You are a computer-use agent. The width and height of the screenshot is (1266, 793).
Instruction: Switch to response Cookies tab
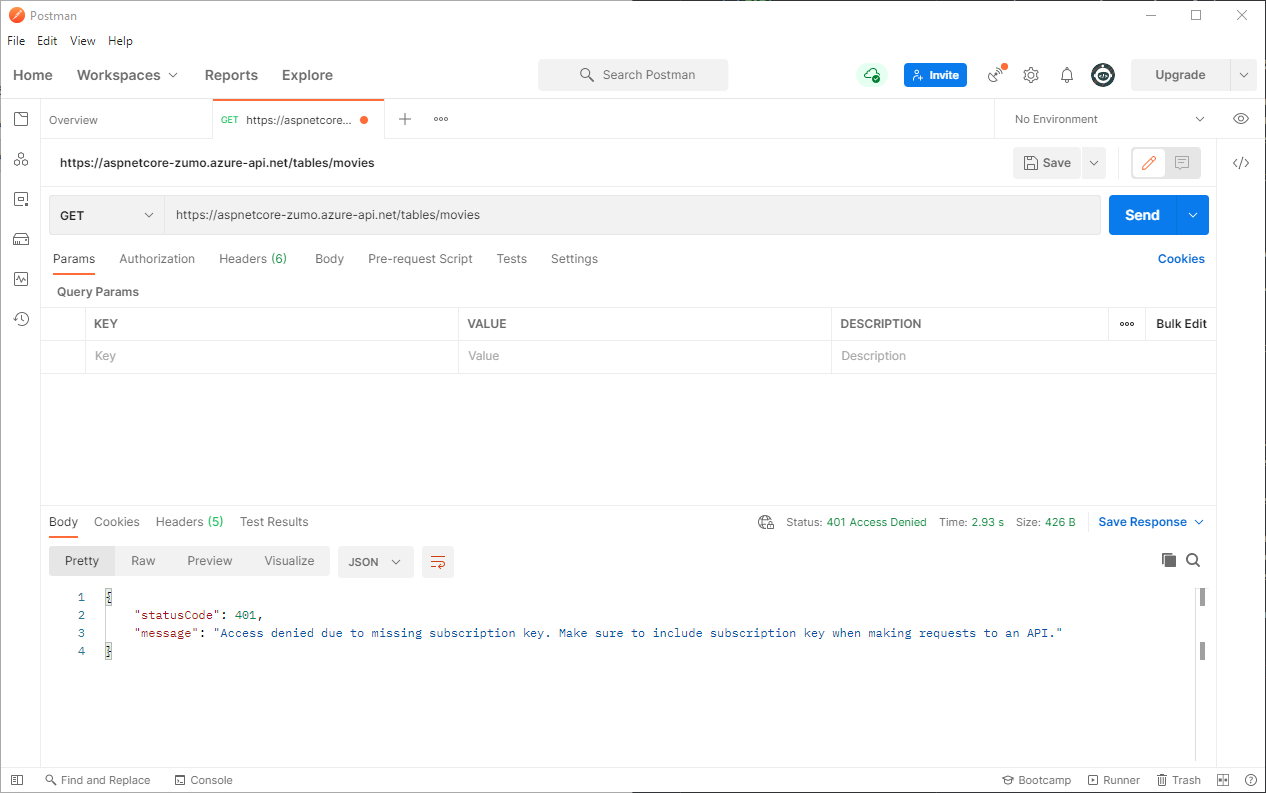117,522
